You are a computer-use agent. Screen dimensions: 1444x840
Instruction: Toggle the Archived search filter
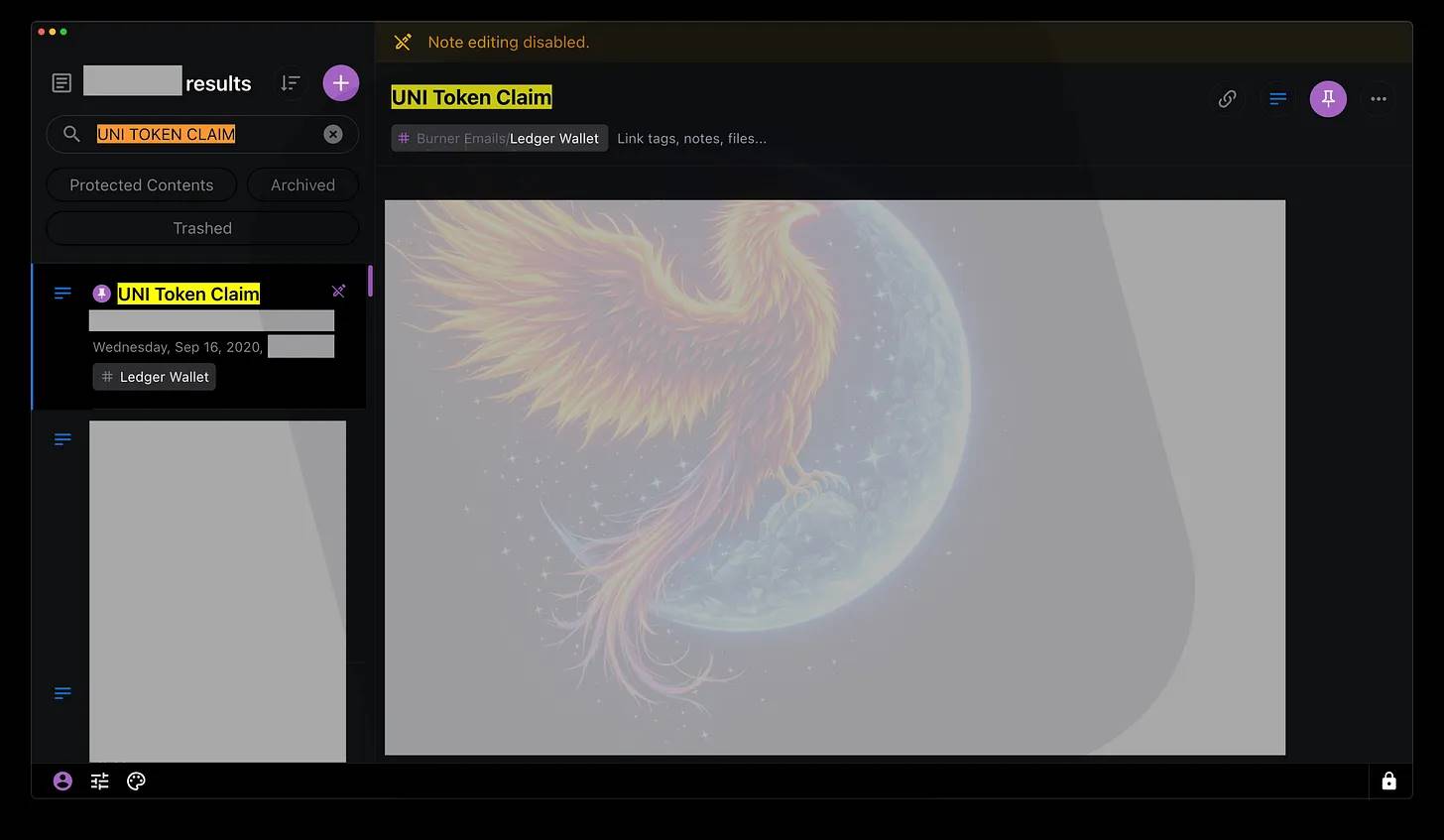coord(302,185)
